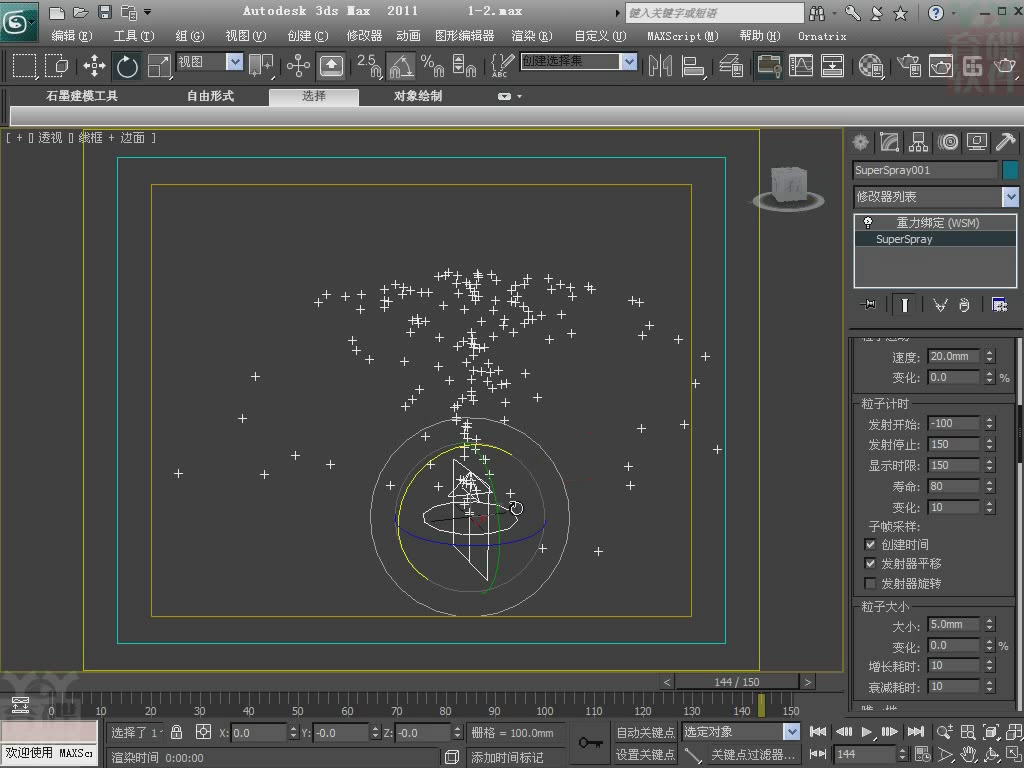This screenshot has height=768, width=1024.
Task: Click the 关键点过滤器 button
Action: 752,754
